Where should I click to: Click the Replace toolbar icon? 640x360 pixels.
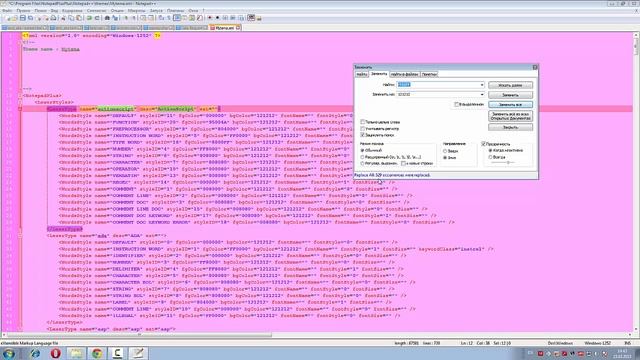coord(115,18)
